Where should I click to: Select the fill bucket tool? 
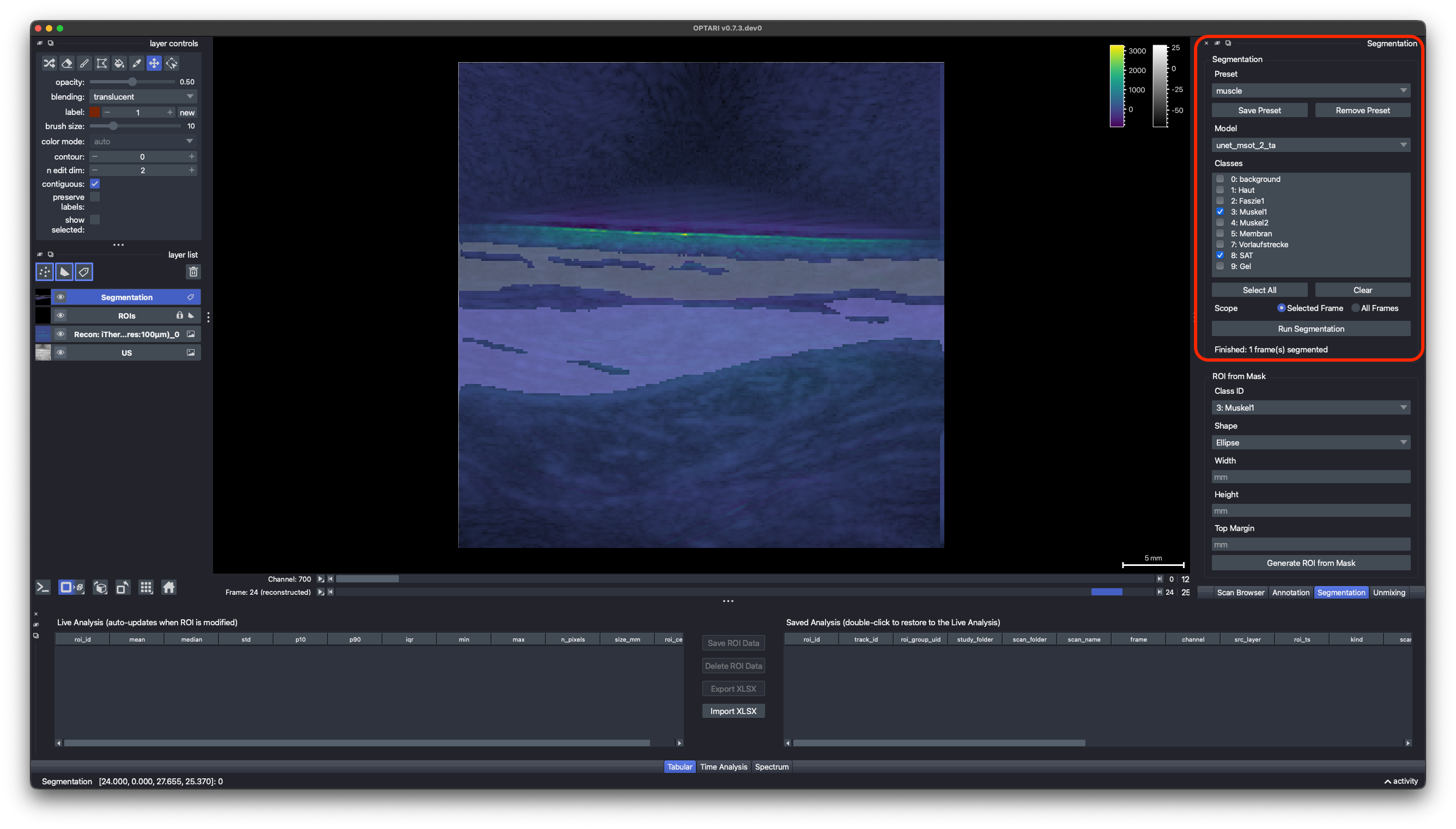119,63
